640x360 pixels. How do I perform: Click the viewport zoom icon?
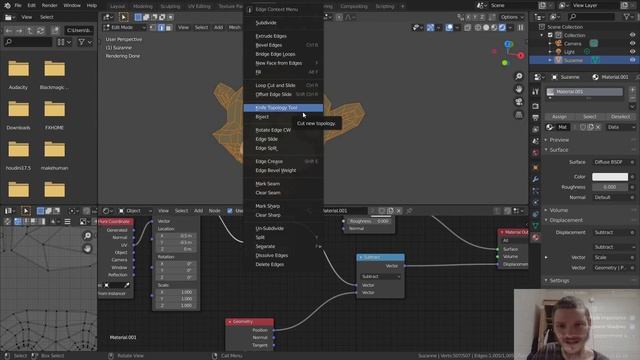tap(519, 76)
